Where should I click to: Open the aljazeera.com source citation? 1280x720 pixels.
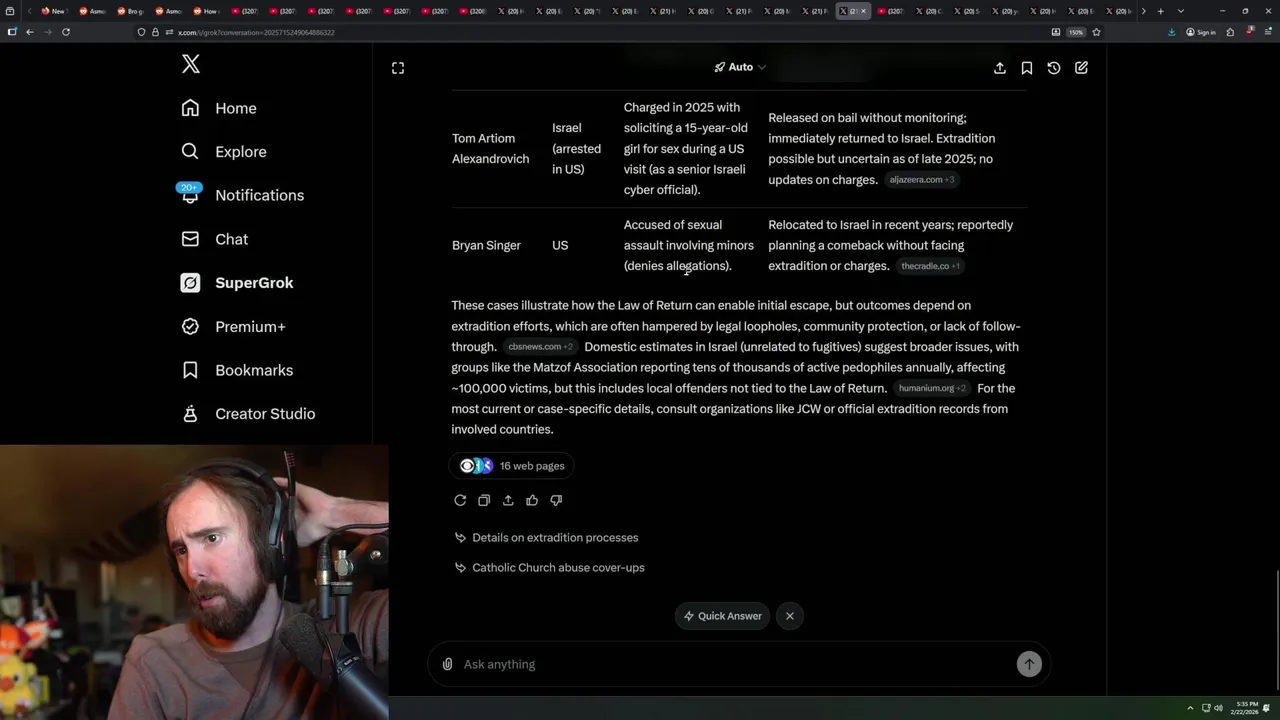922,180
